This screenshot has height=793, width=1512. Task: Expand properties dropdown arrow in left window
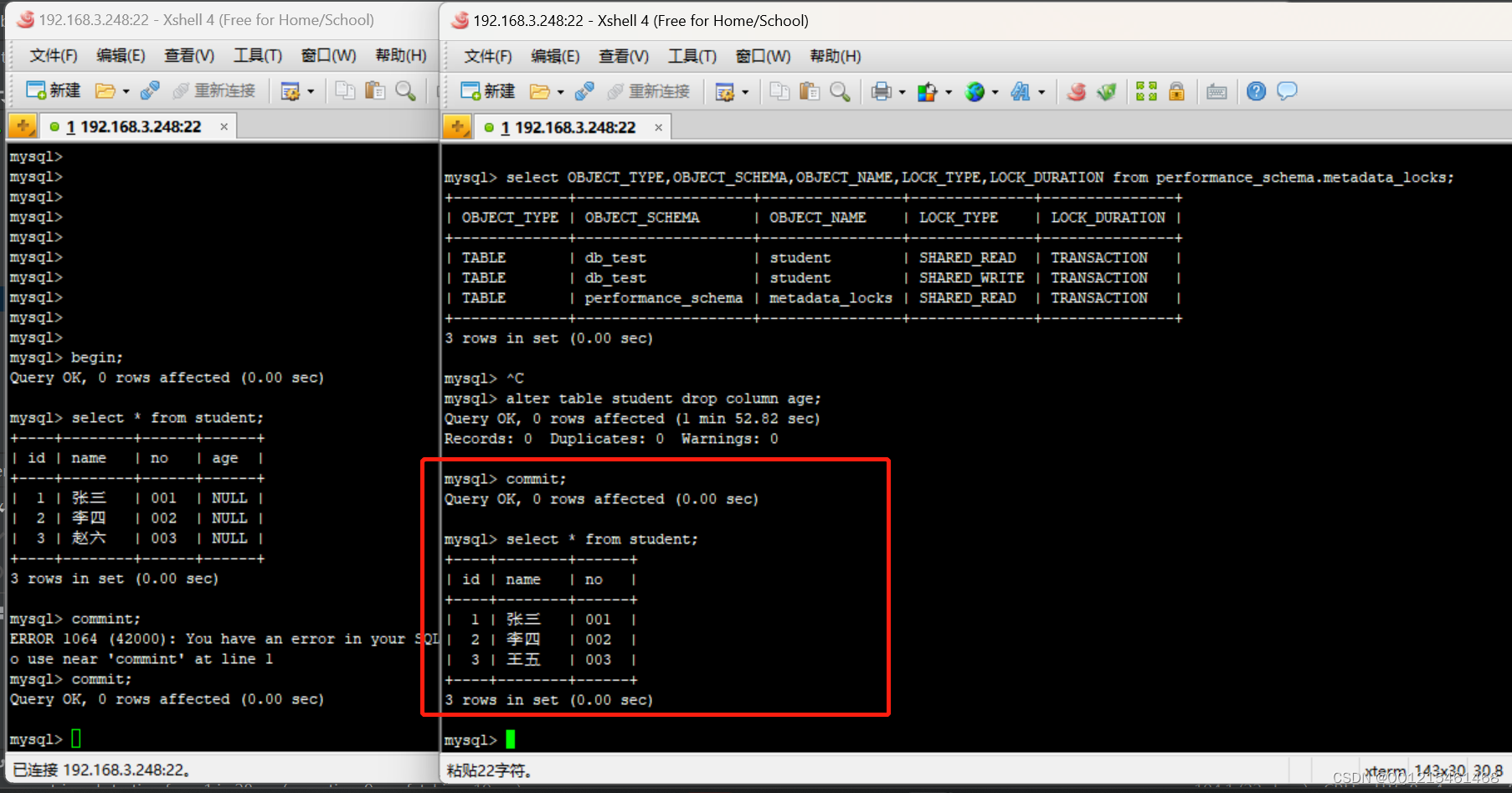tap(310, 91)
